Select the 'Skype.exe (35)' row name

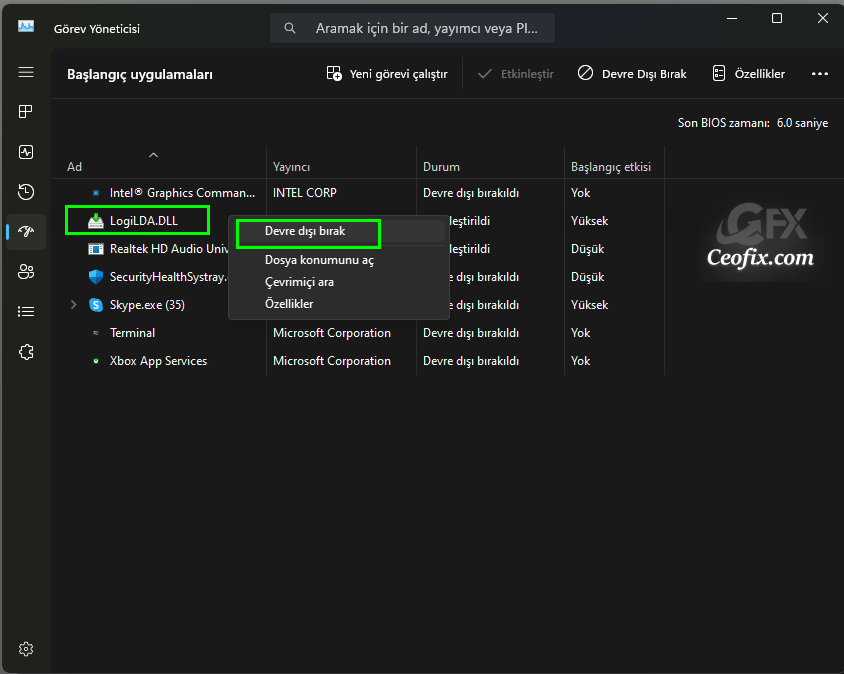coord(147,305)
